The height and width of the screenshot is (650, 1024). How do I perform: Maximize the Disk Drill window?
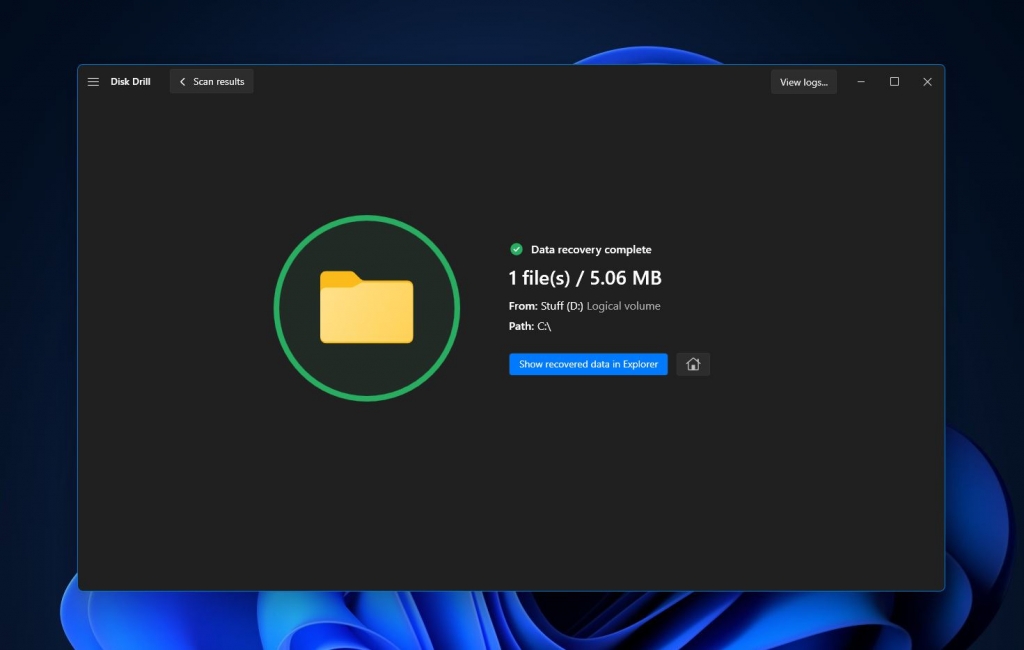click(x=894, y=82)
